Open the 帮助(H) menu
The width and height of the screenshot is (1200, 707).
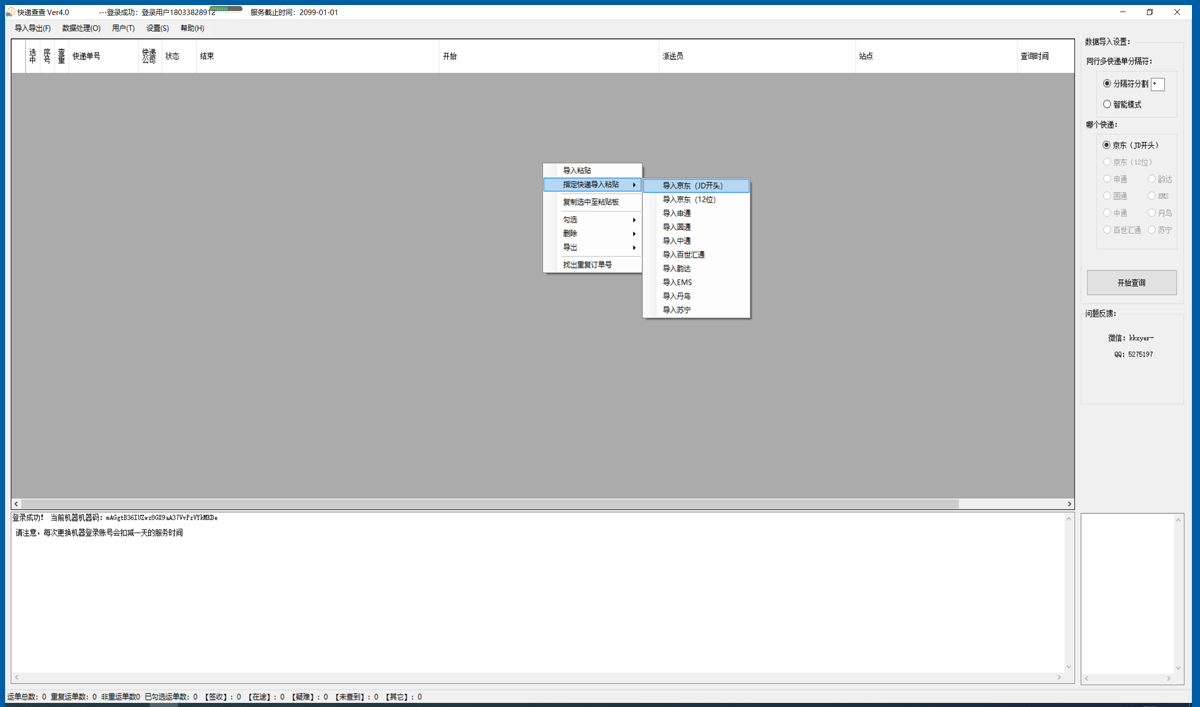point(192,28)
